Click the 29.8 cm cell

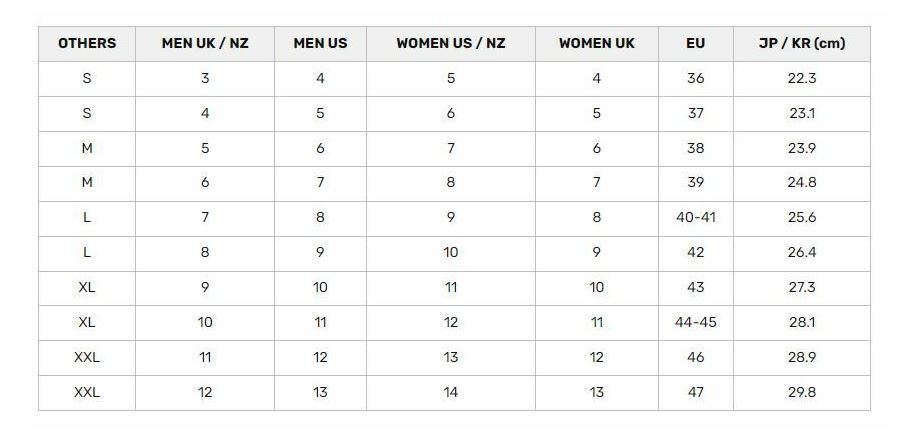coord(802,393)
